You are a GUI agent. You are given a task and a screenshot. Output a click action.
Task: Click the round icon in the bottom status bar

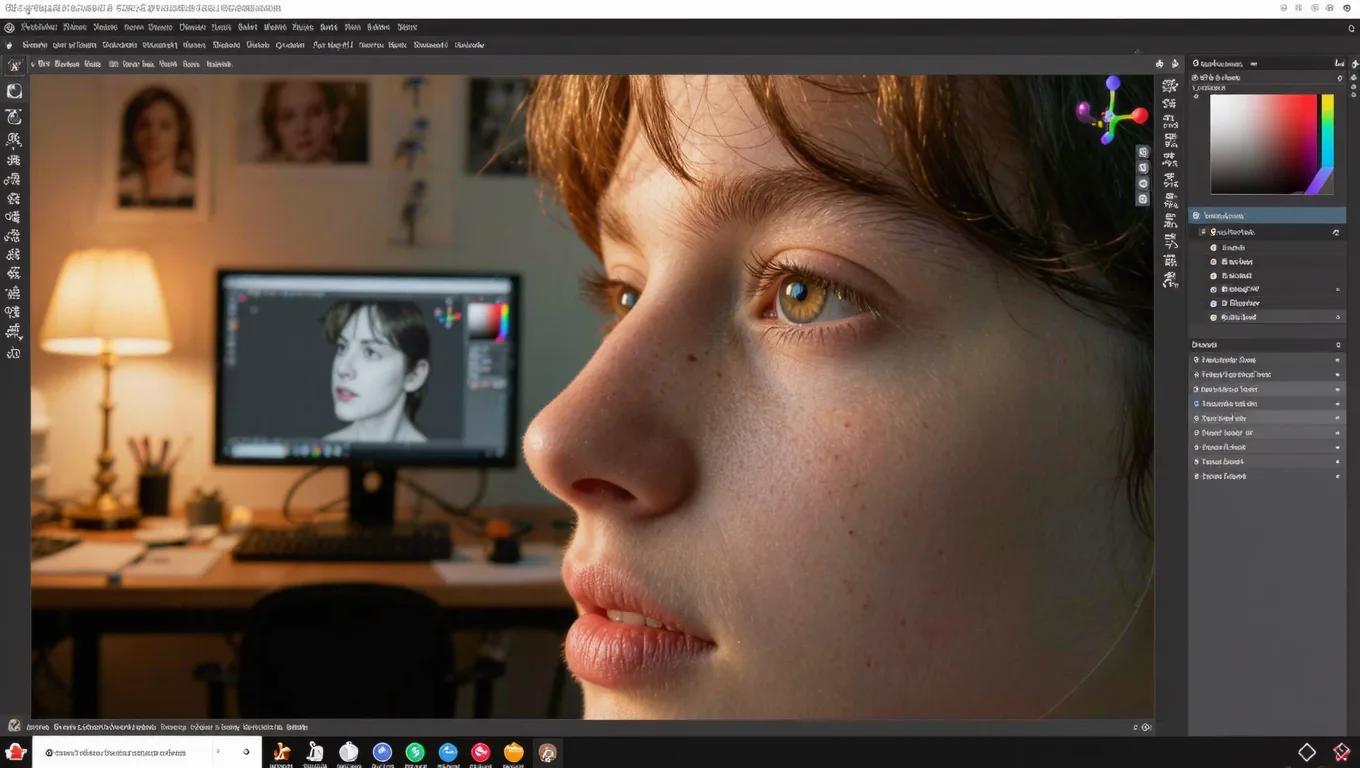(x=14, y=726)
